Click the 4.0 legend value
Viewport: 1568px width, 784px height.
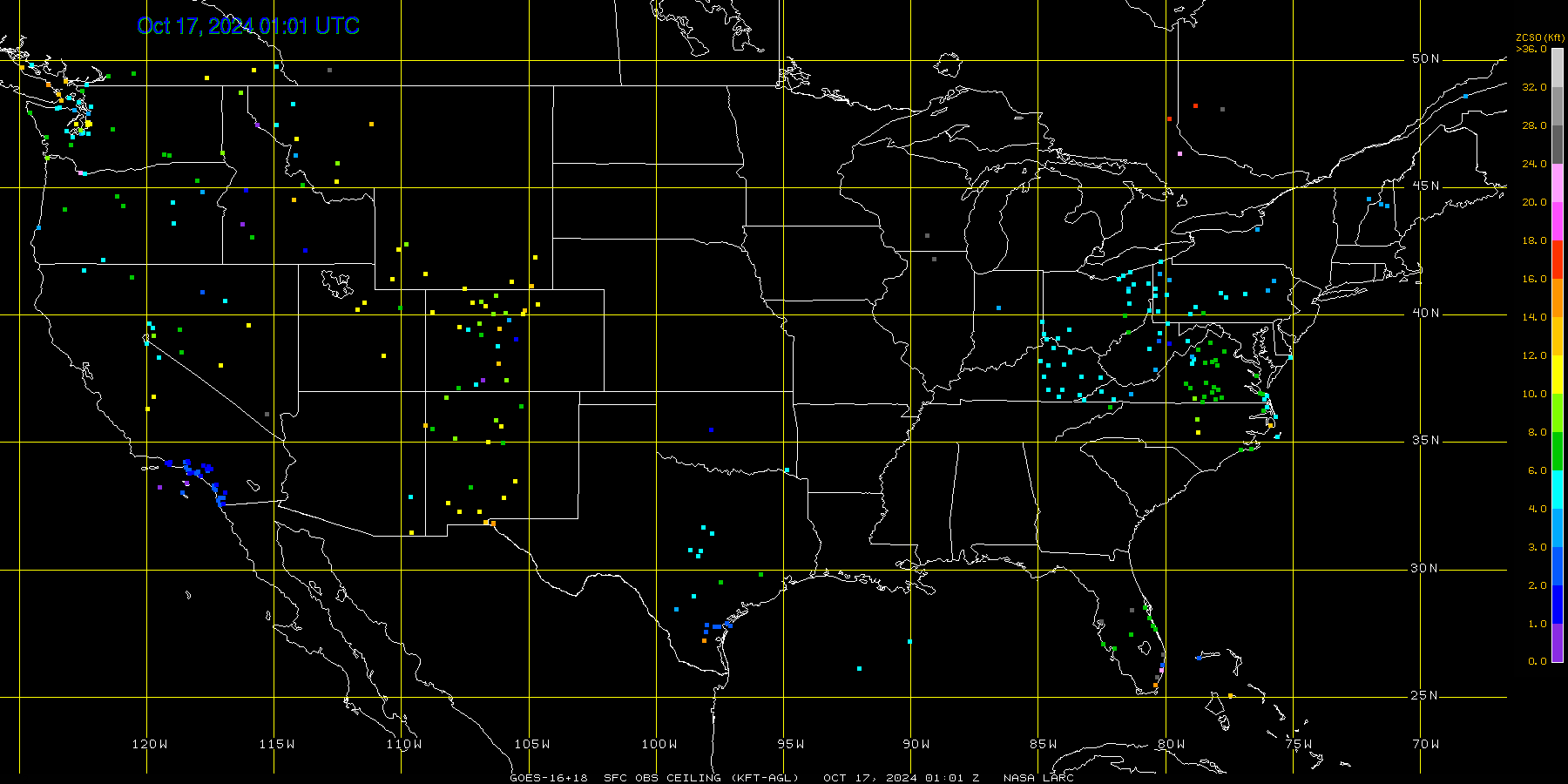1538,509
